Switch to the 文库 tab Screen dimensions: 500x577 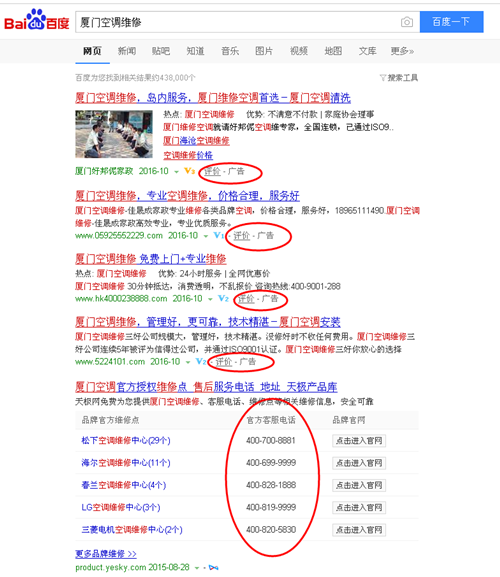coord(368,51)
